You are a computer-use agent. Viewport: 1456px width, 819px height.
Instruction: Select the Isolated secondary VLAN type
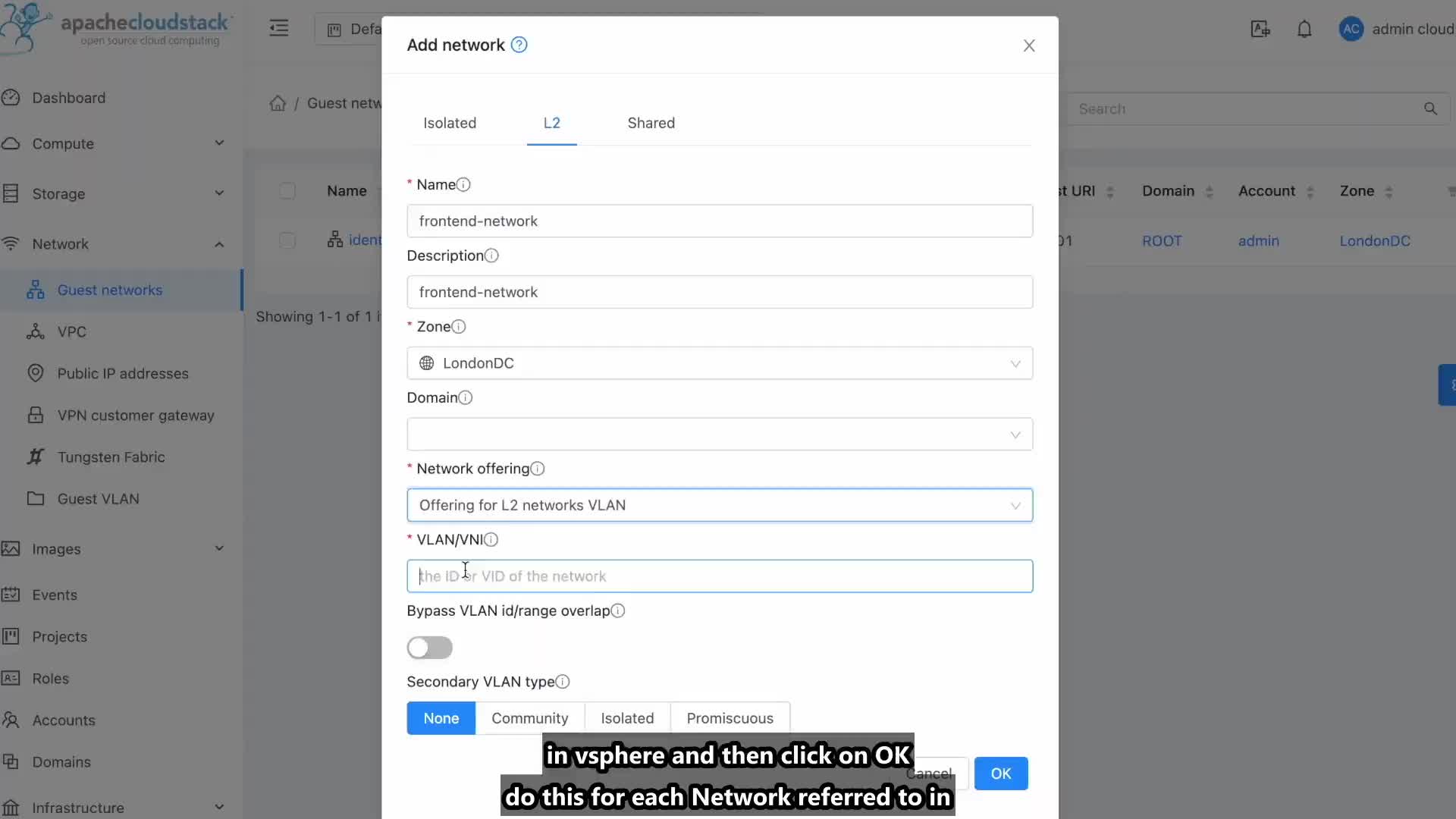[627, 718]
